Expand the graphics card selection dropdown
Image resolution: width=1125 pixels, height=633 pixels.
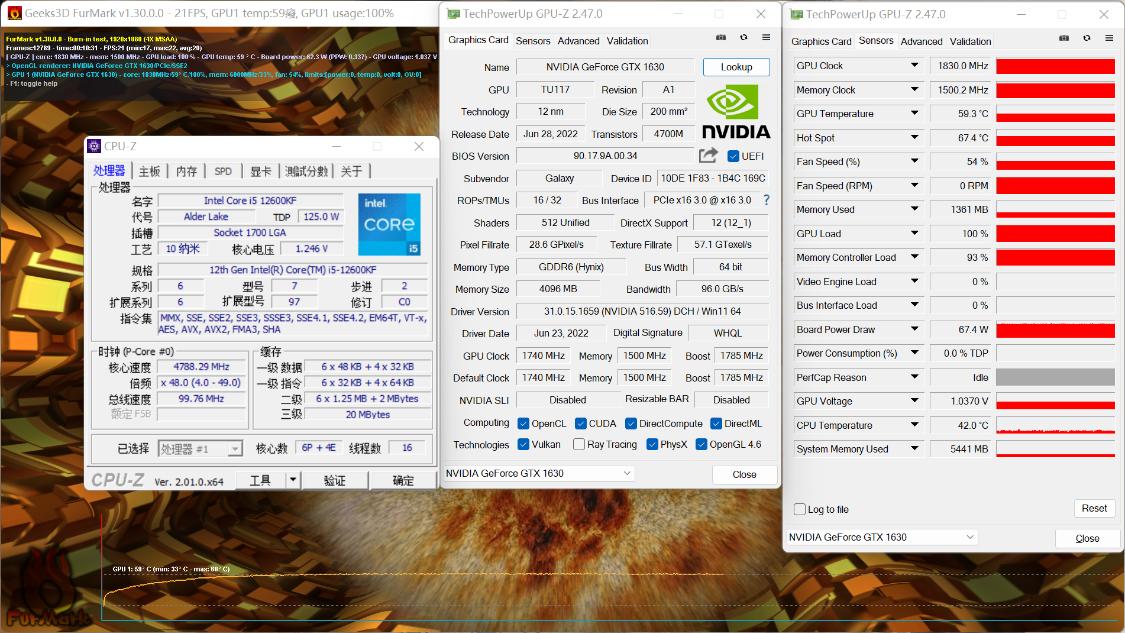(628, 472)
